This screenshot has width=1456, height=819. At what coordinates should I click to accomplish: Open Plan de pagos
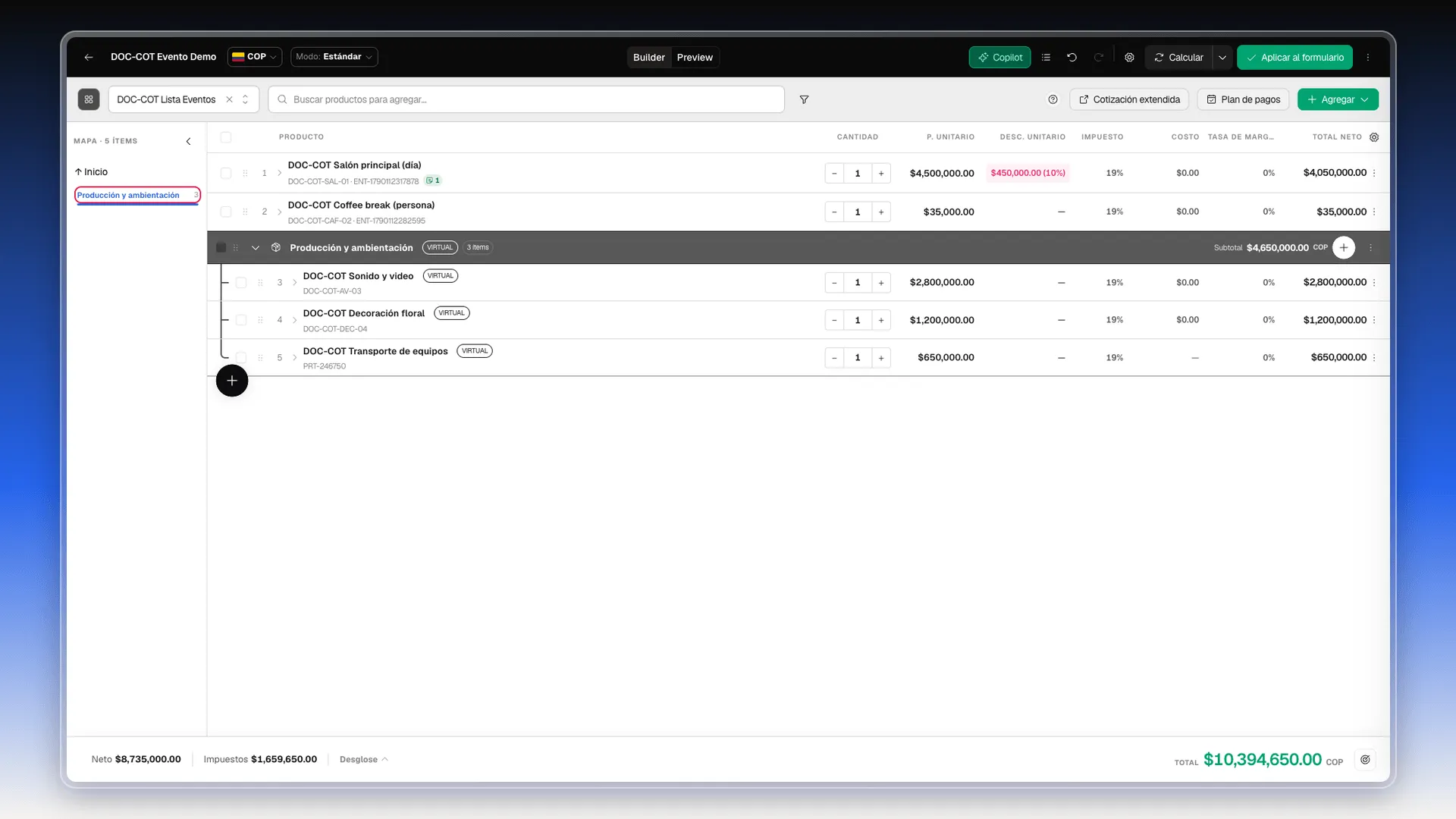coord(1243,99)
